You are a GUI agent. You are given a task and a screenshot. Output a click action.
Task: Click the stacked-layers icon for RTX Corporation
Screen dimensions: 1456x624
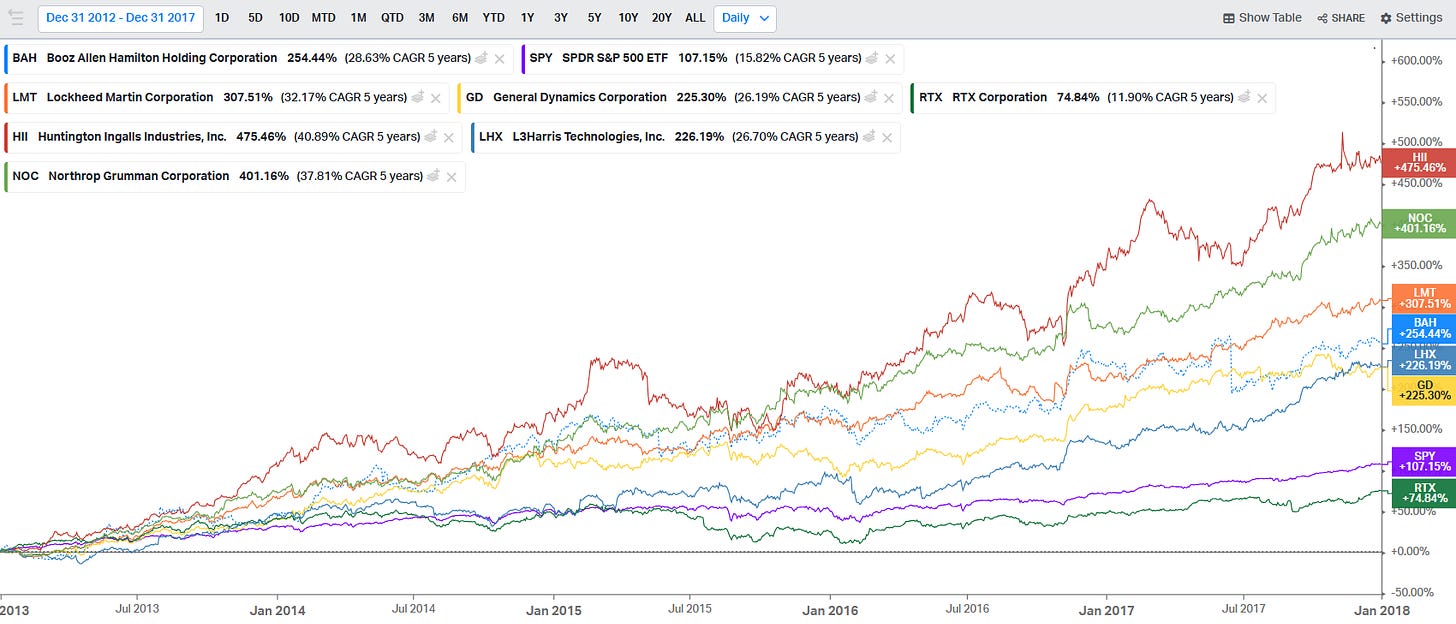pos(1244,97)
